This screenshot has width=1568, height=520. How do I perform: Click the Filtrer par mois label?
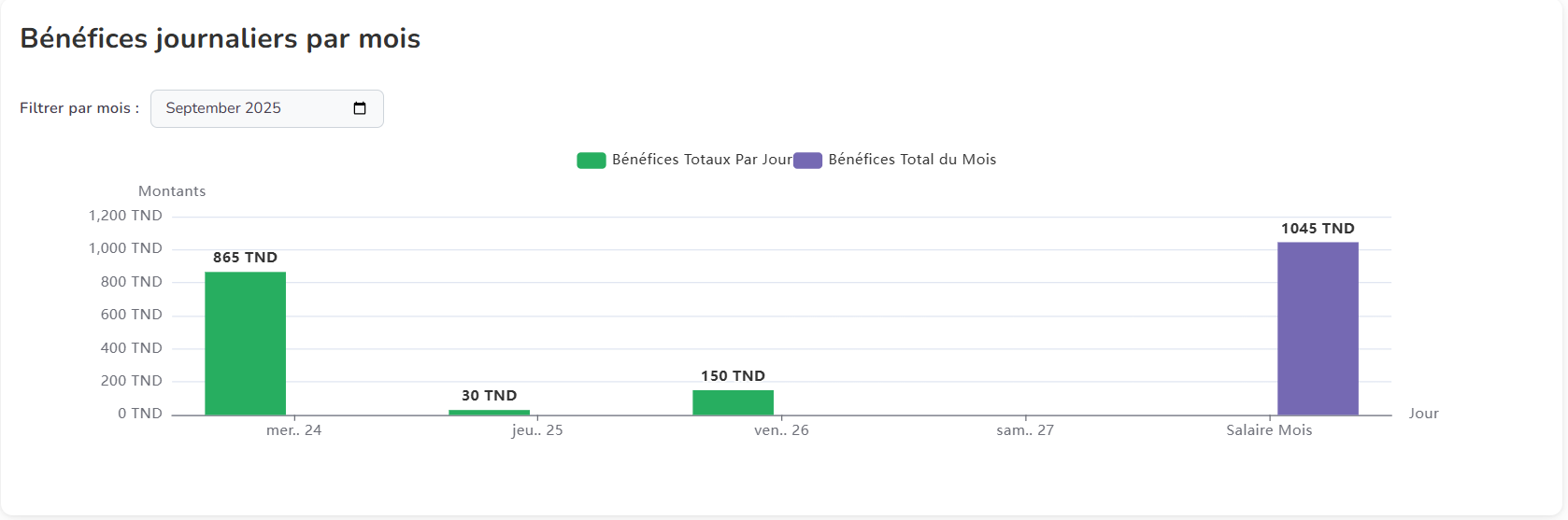[x=79, y=108]
